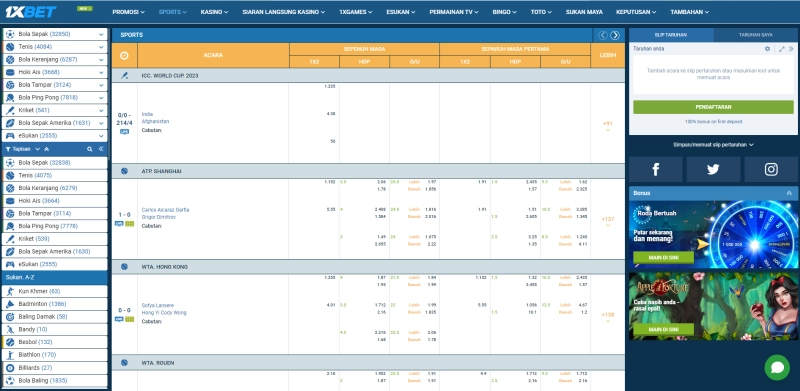Click the tennis icon beside ATP Shanghai
The image size is (800, 391).
coord(124,171)
